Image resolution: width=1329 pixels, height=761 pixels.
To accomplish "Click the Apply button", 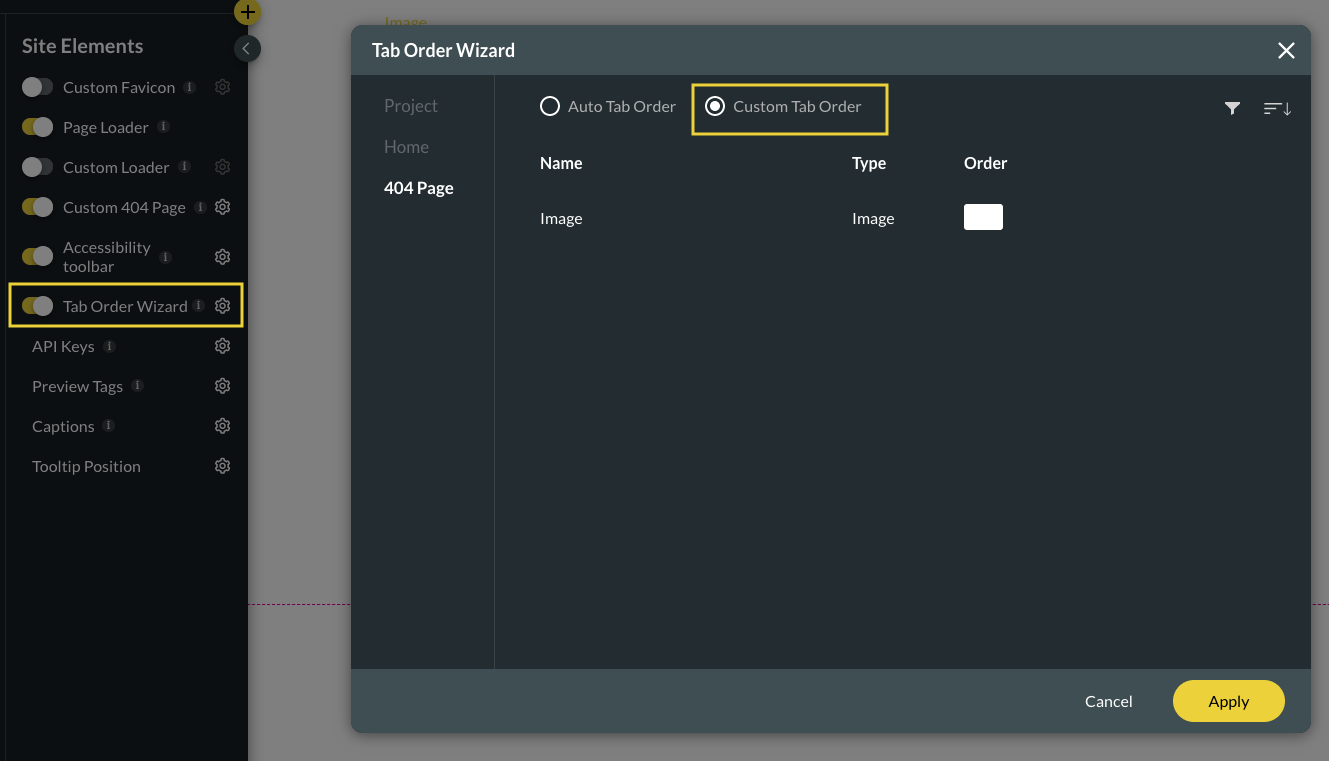I will pyautogui.click(x=1228, y=701).
